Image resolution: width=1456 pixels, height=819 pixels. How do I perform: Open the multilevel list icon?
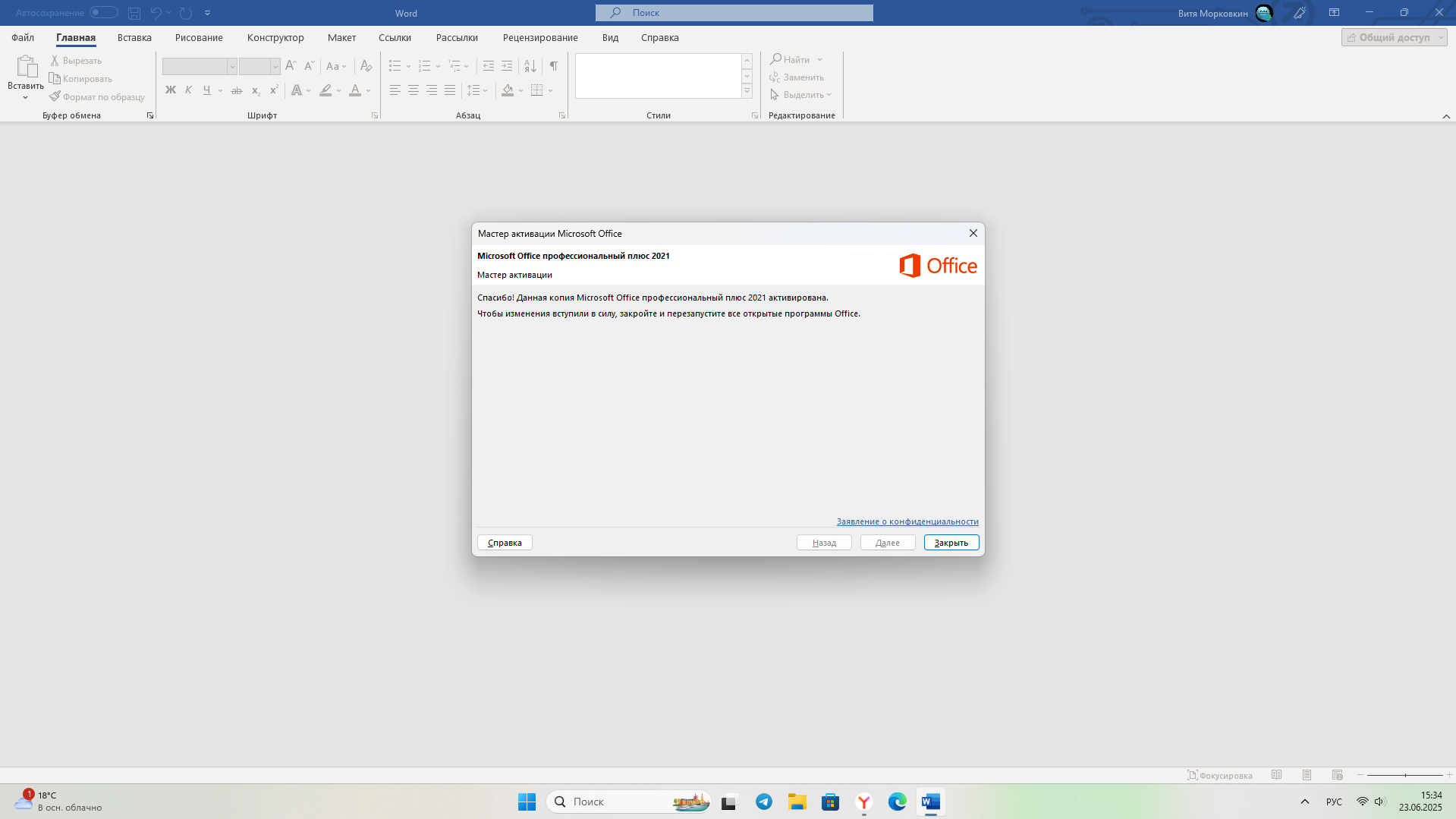[454, 66]
